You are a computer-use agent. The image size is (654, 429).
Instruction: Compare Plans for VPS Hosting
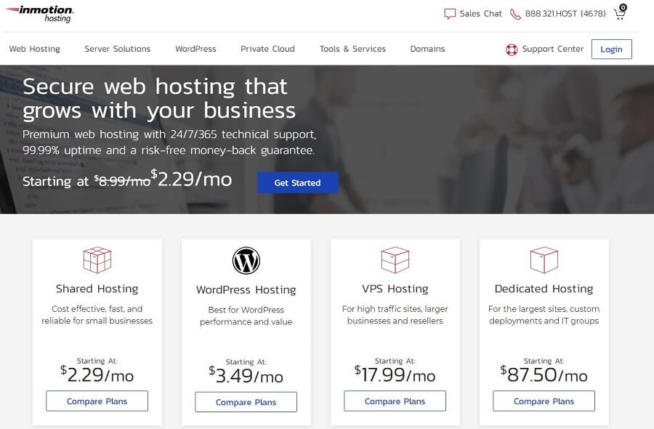coord(395,401)
